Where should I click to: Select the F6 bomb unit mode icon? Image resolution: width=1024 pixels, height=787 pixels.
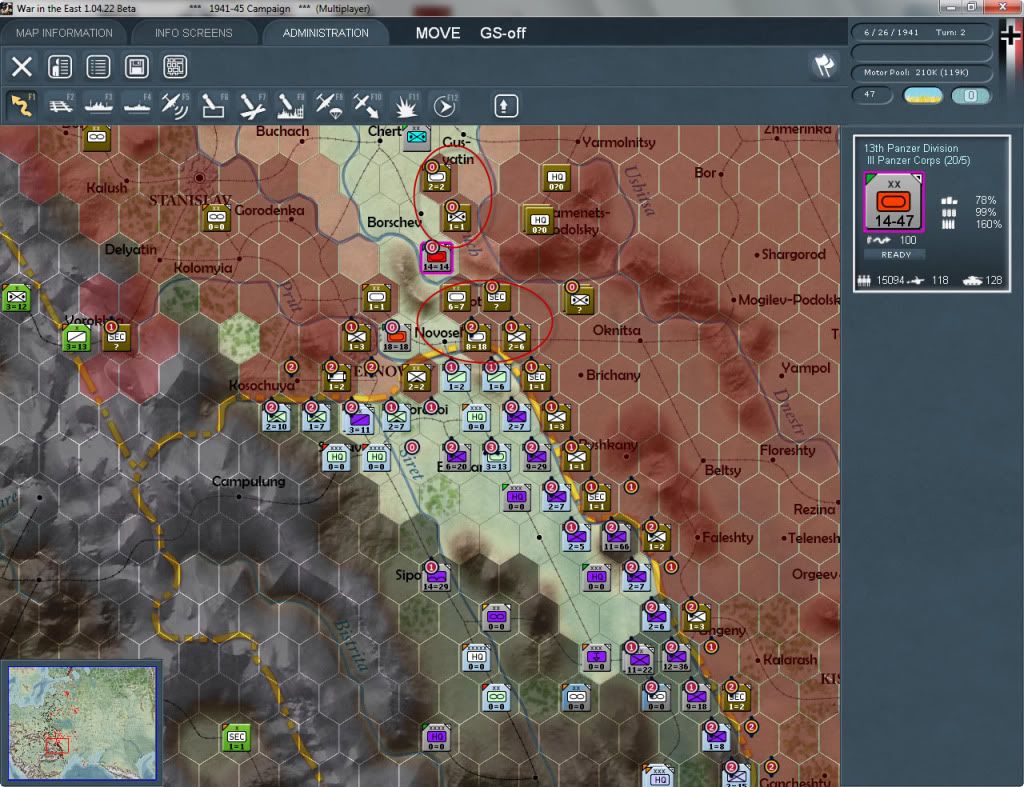point(214,105)
